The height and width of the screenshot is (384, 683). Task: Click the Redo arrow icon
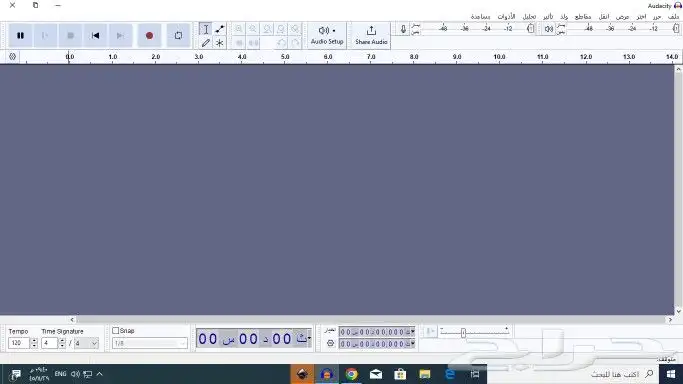[295, 43]
